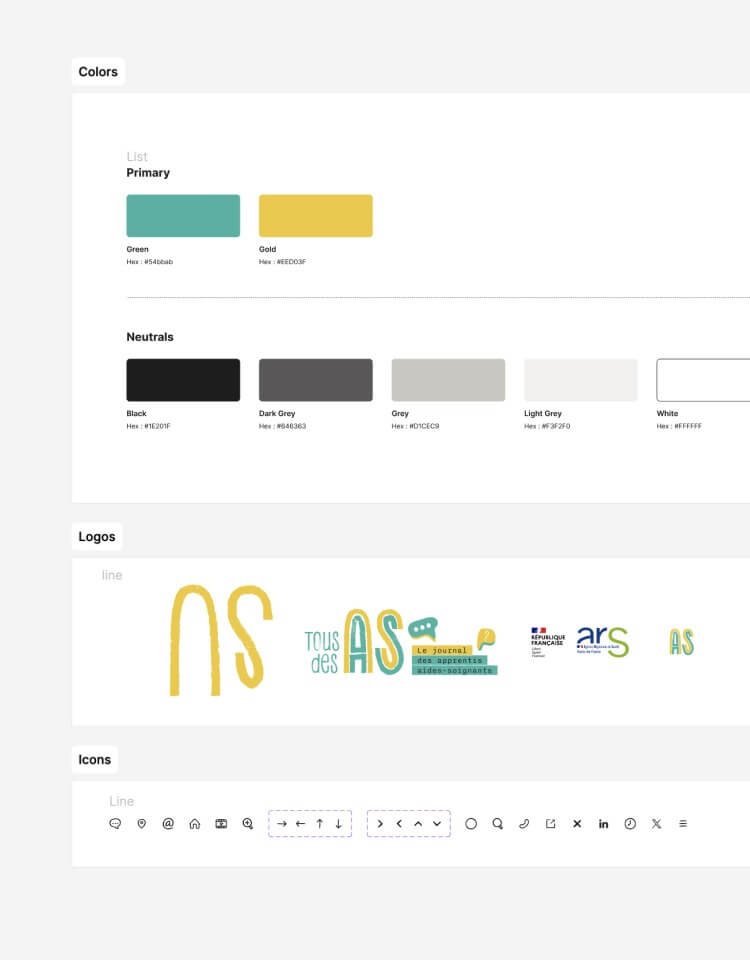Click the Logos section label
Image resolution: width=750 pixels, height=960 pixels.
97,536
